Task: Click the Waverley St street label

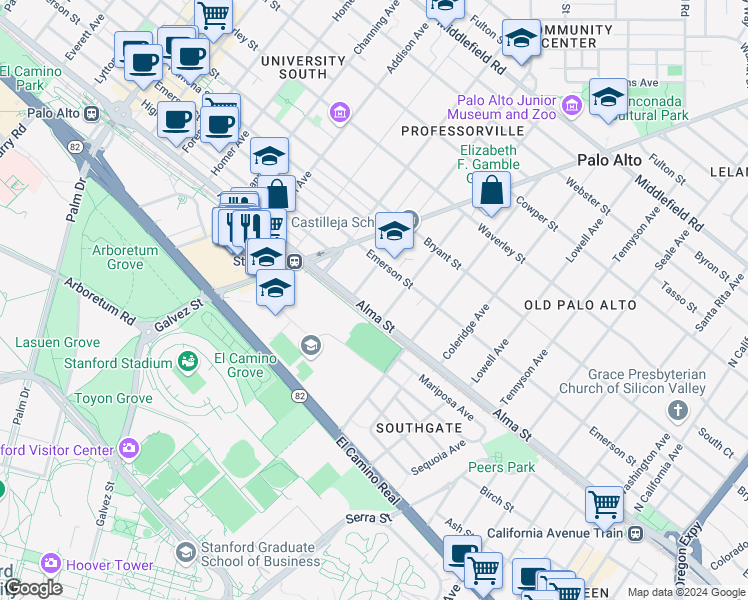Action: tap(501, 244)
